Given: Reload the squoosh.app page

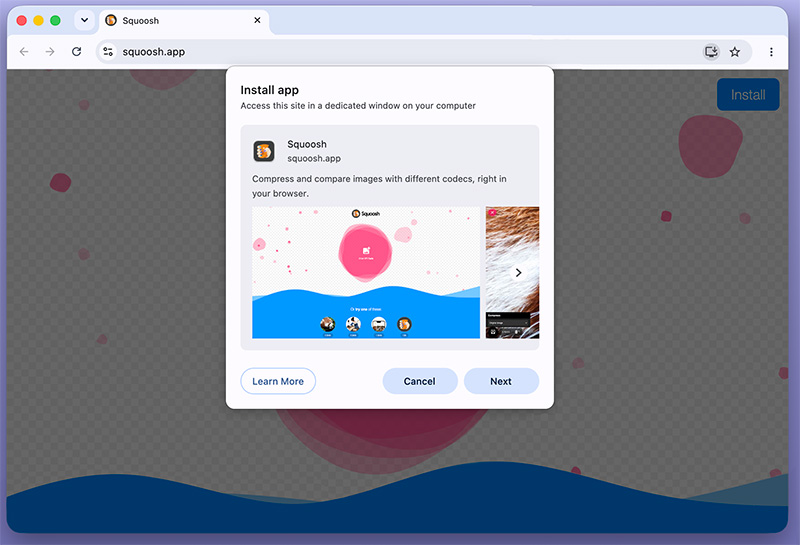Looking at the screenshot, I should (x=77, y=52).
